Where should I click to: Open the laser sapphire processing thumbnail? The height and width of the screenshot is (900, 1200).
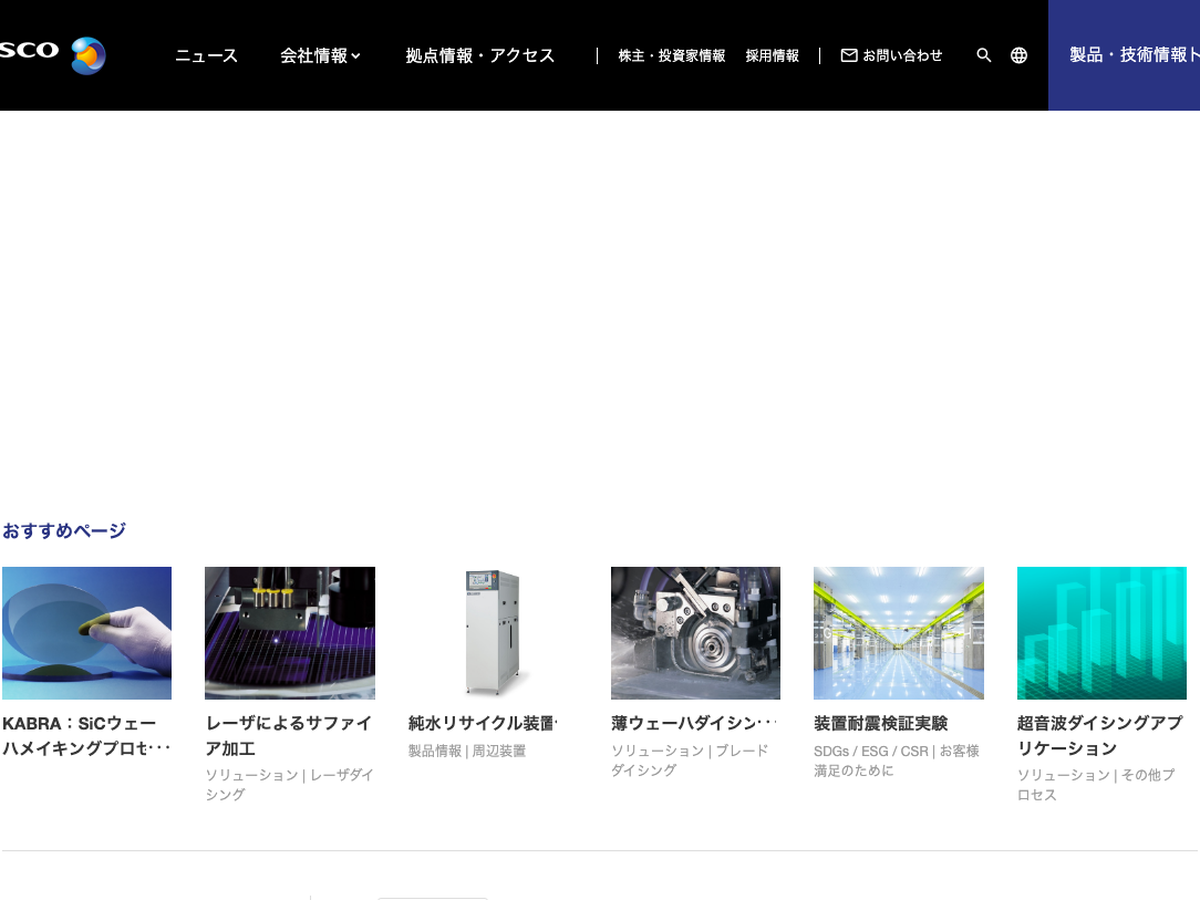[x=290, y=633]
